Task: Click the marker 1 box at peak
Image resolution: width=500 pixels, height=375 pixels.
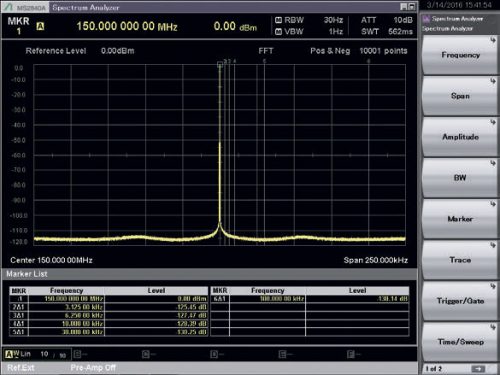Action: (220, 64)
